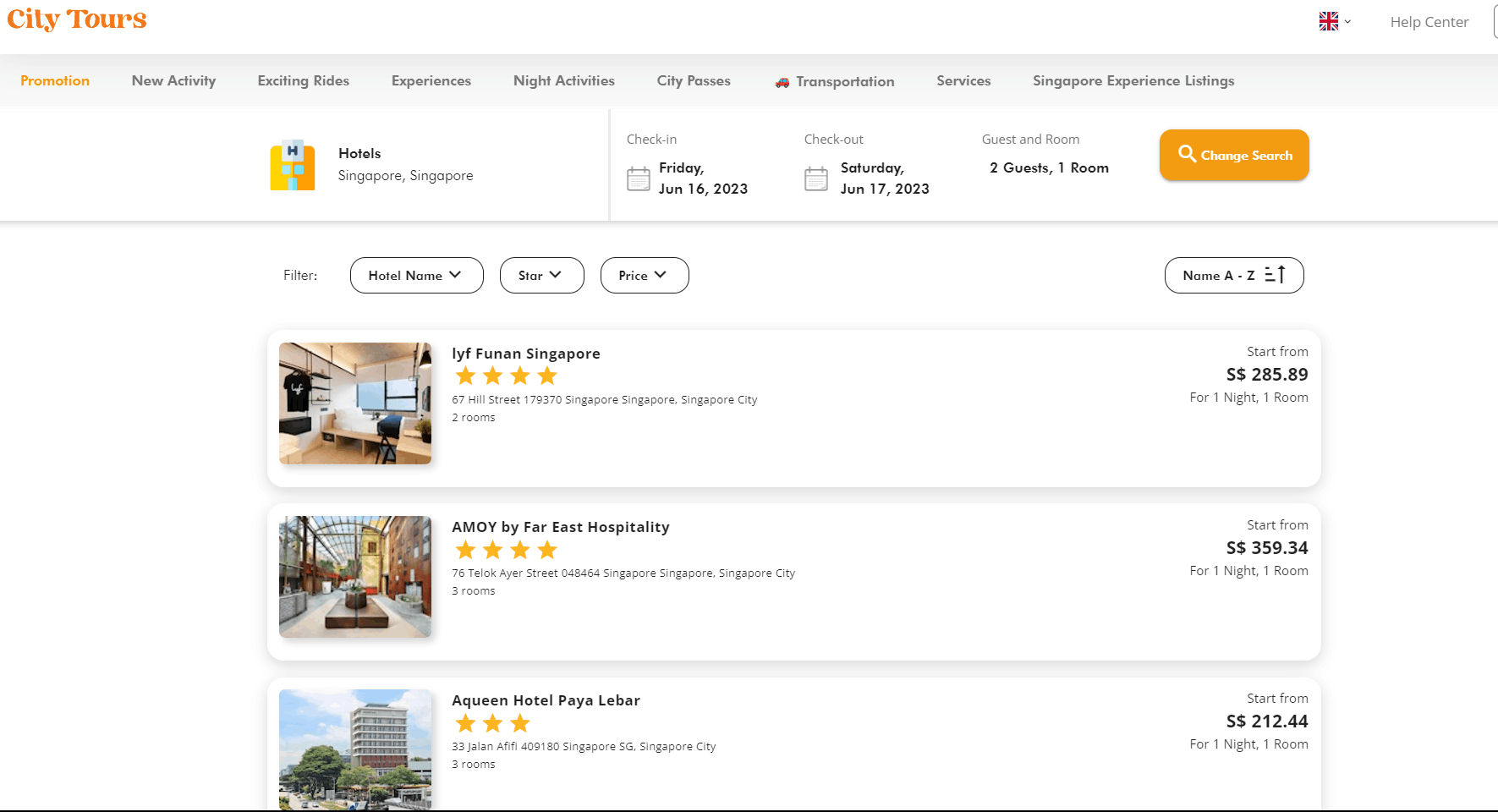Click the Hotels building icon
Viewport: 1498px width, 812px height.
[292, 164]
